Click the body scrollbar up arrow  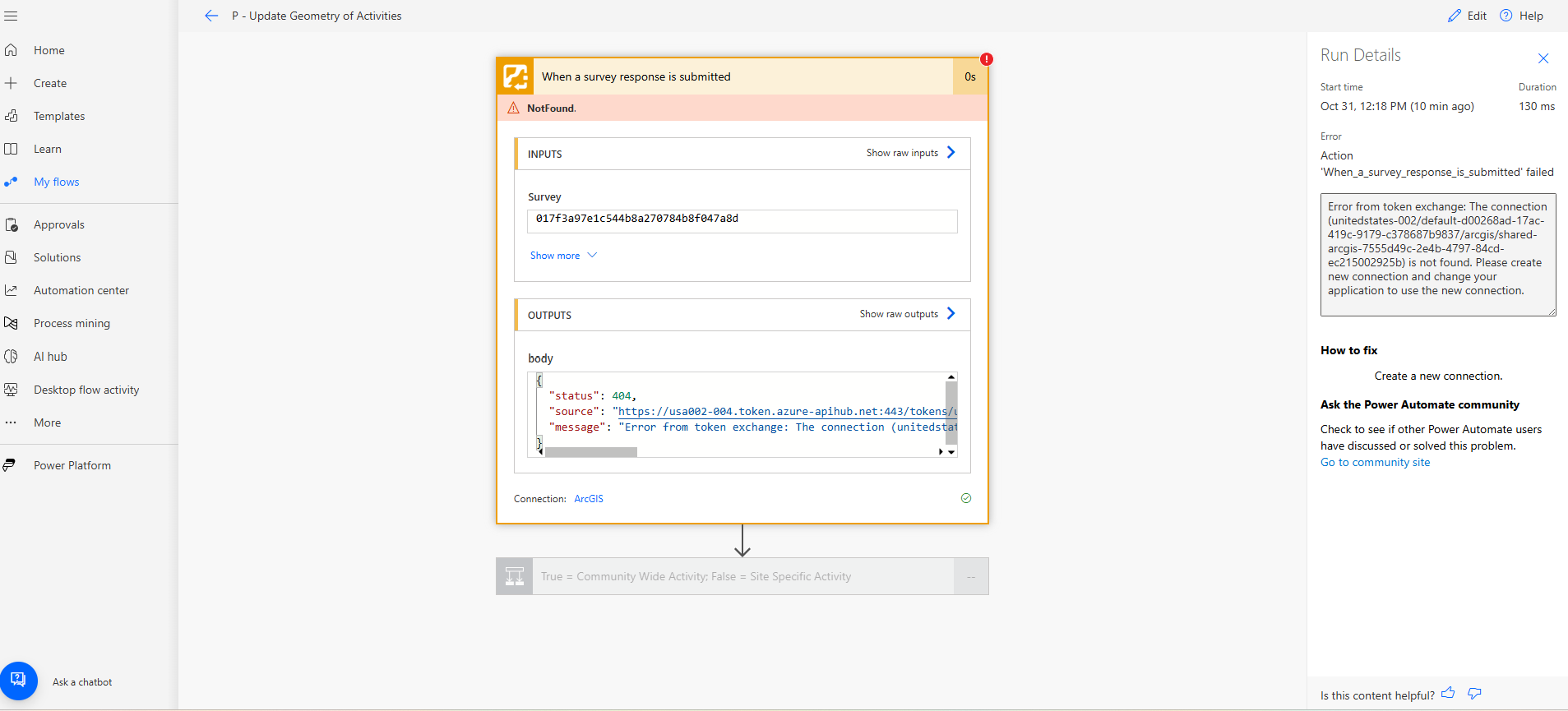point(951,377)
